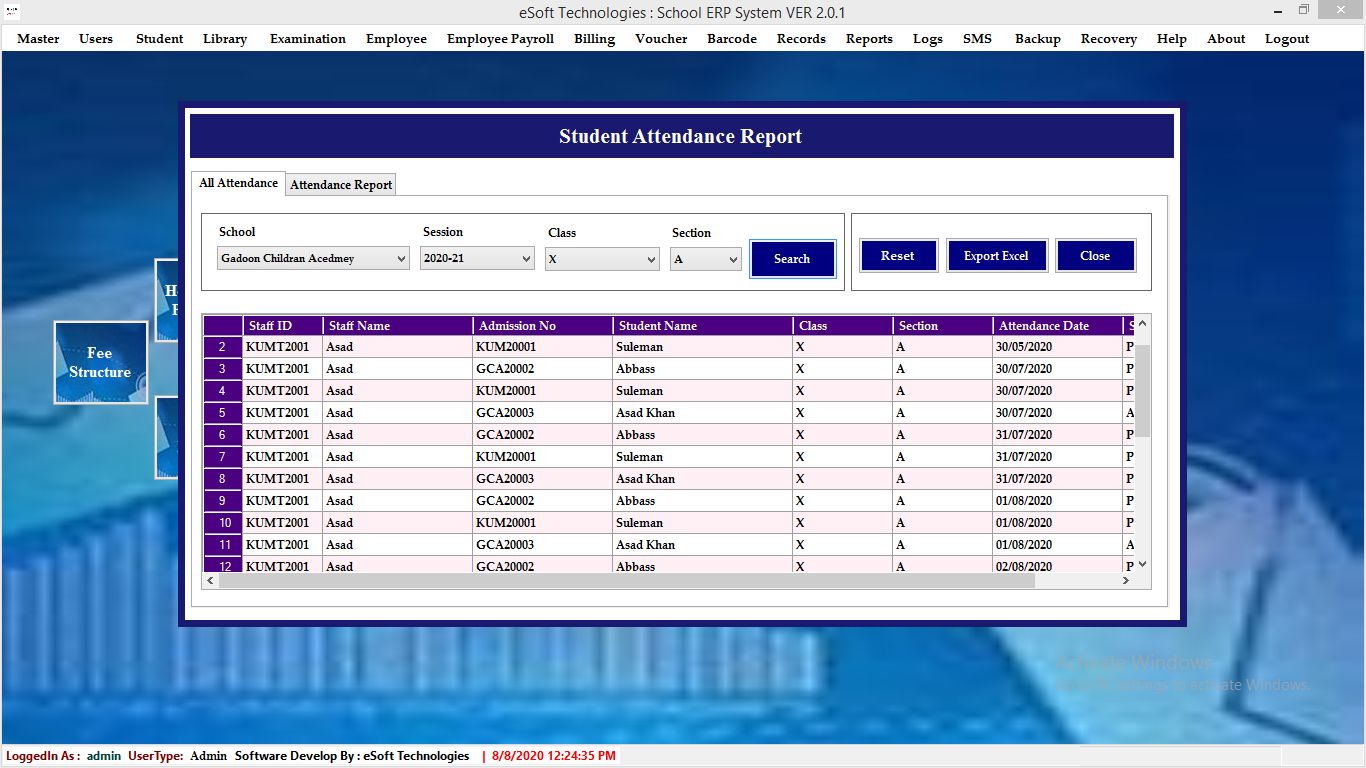
Task: Click the Logout menu item
Action: tap(1286, 39)
